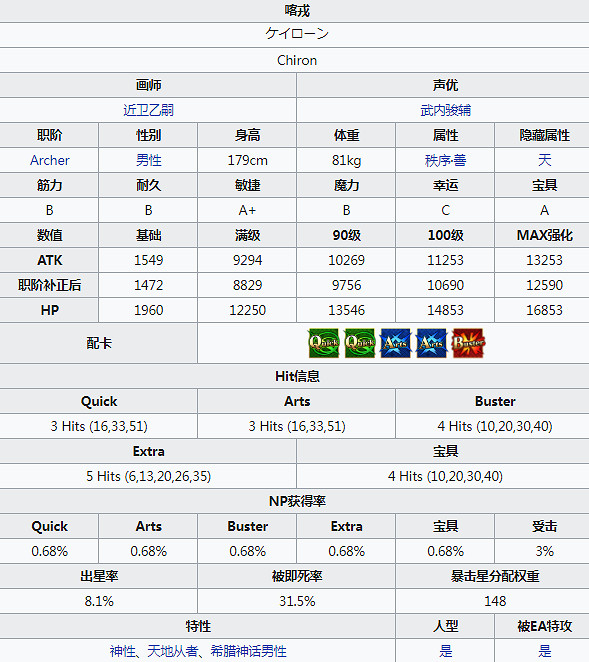
Task: Click Buster hits value 4 Hits (10,20,30,40)
Action: [x=495, y=426]
